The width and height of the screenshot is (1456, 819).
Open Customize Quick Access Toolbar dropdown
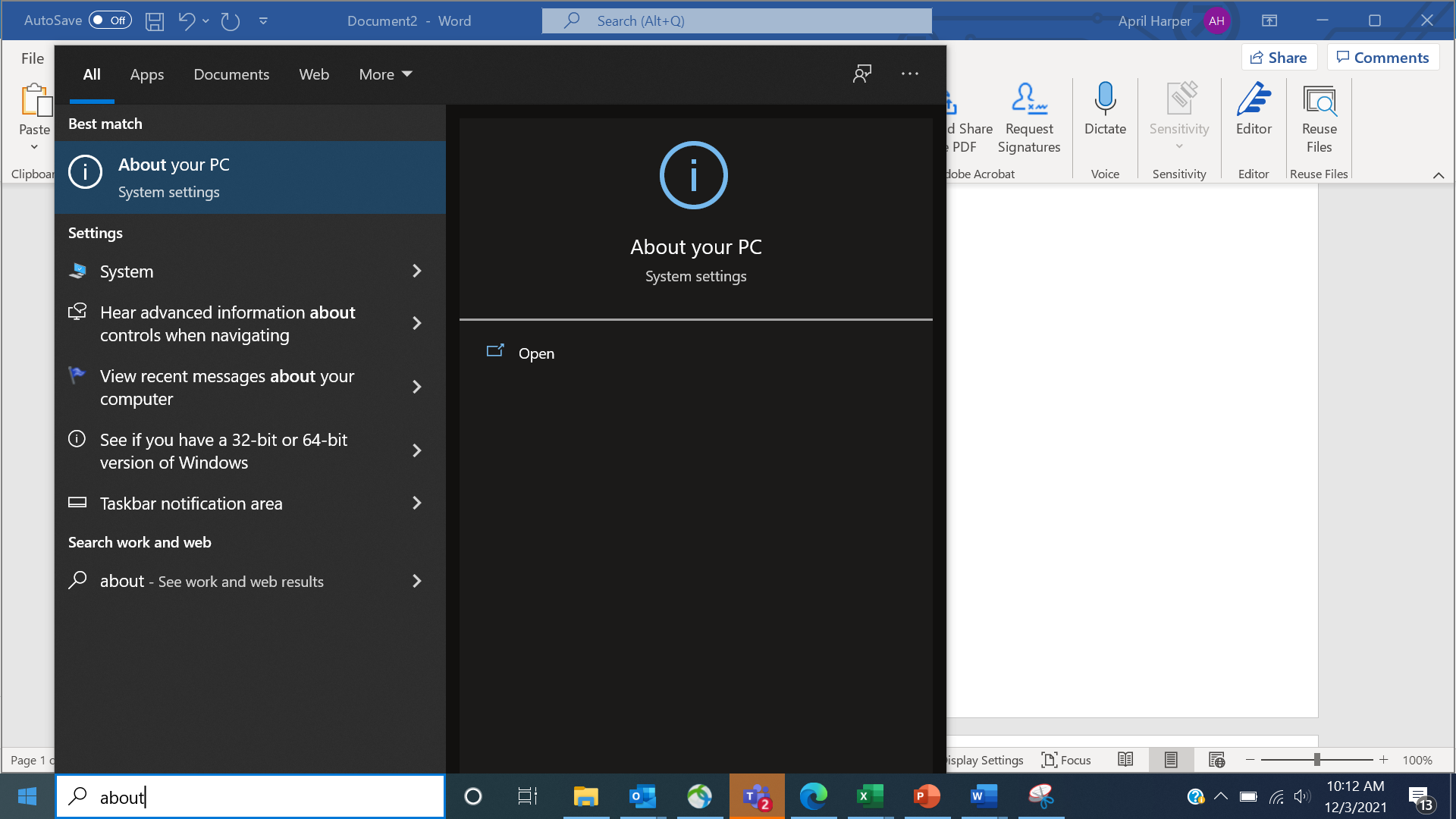coord(263,21)
